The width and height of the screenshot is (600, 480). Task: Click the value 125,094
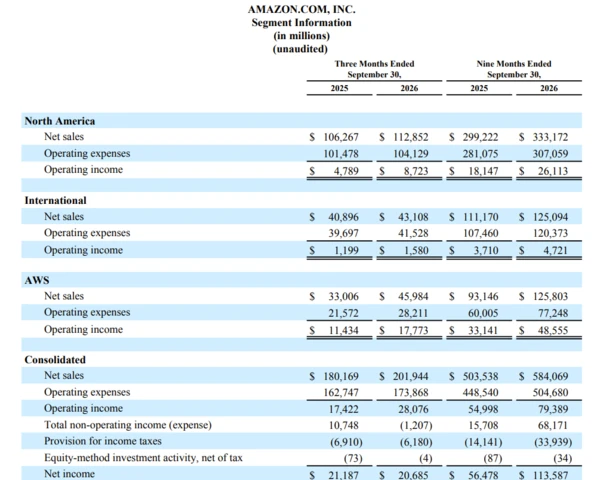pyautogui.click(x=550, y=217)
